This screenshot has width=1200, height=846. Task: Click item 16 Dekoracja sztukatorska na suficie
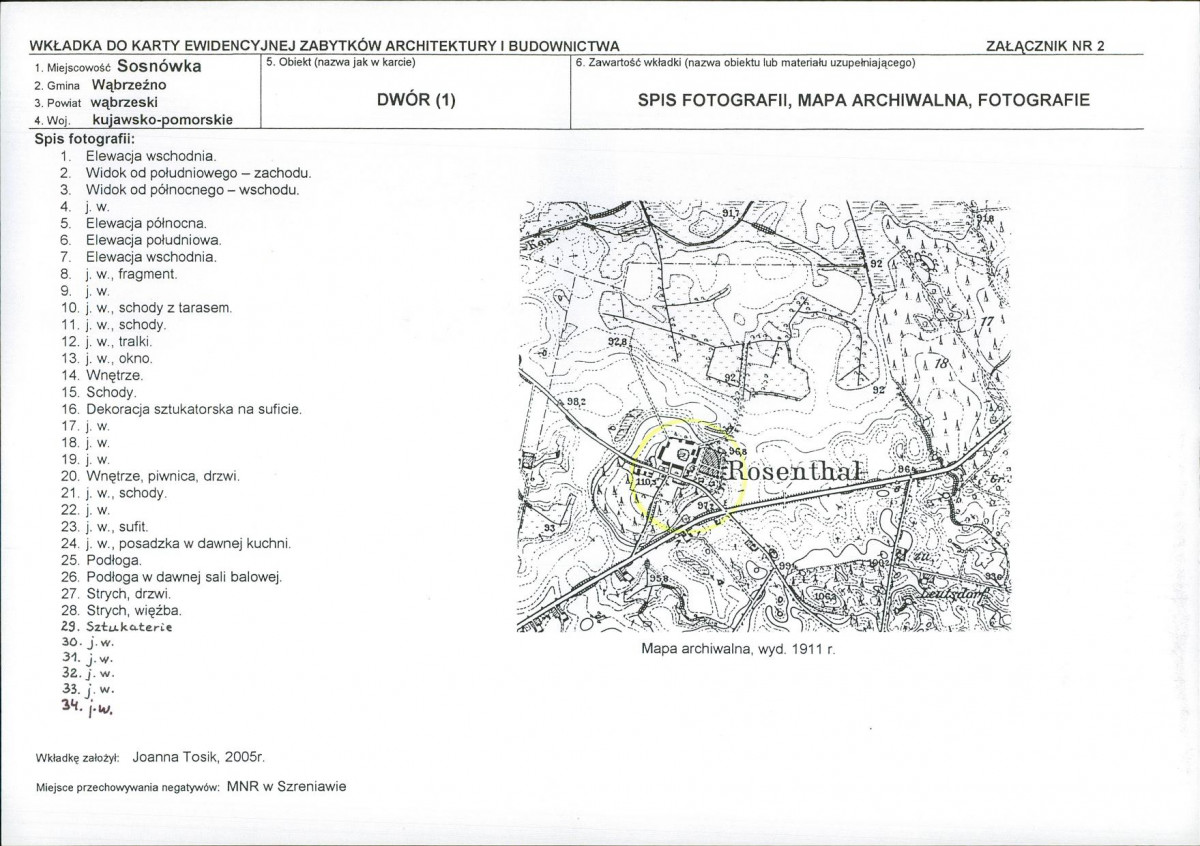(181, 409)
